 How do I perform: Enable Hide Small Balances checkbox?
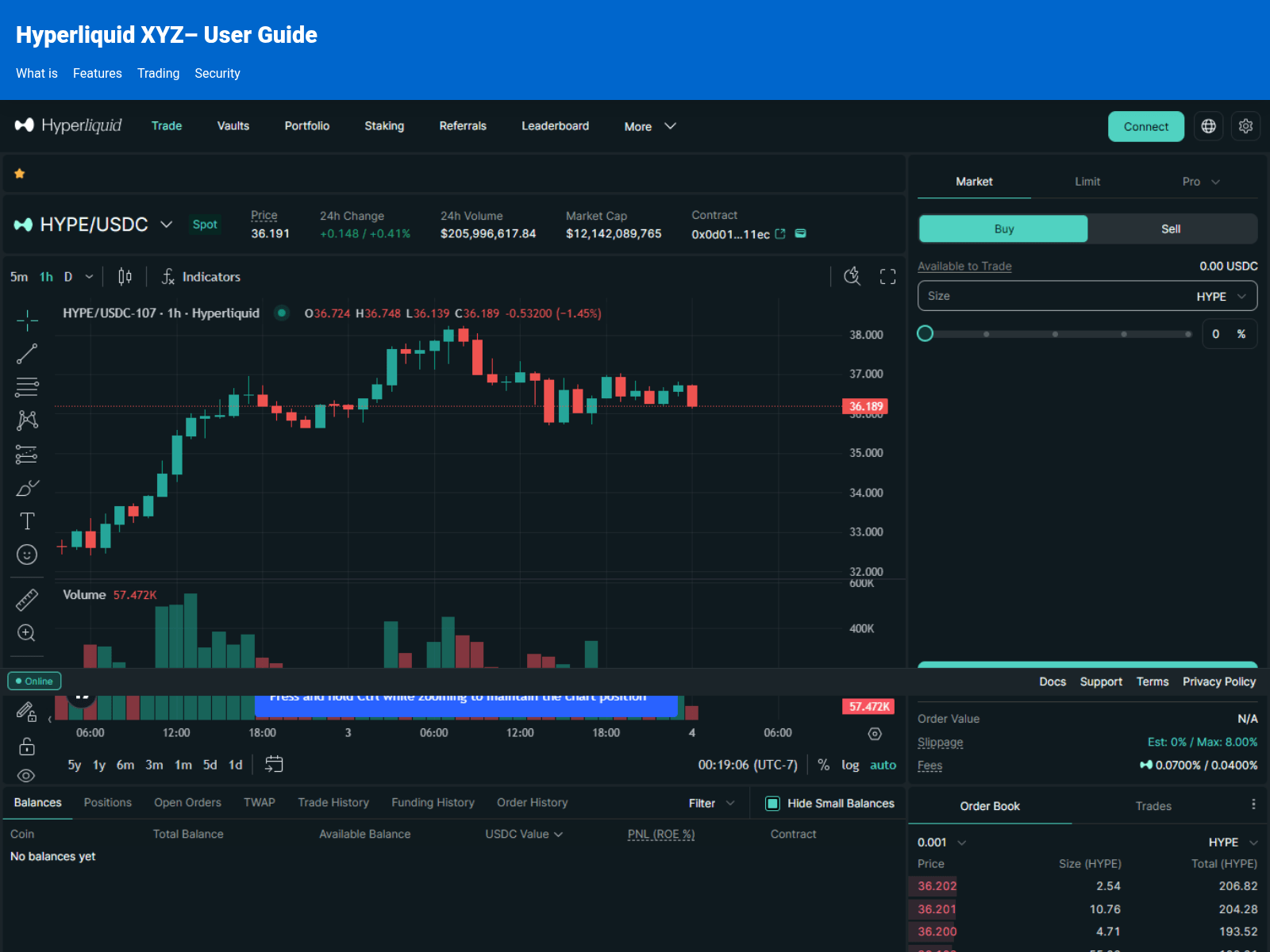pyautogui.click(x=772, y=804)
